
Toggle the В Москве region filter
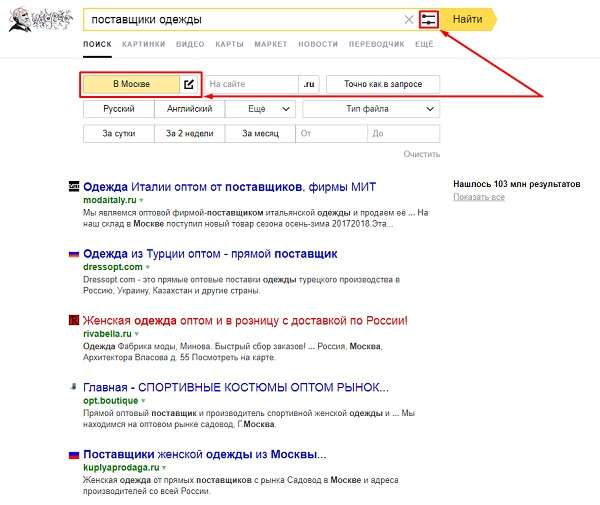point(131,84)
